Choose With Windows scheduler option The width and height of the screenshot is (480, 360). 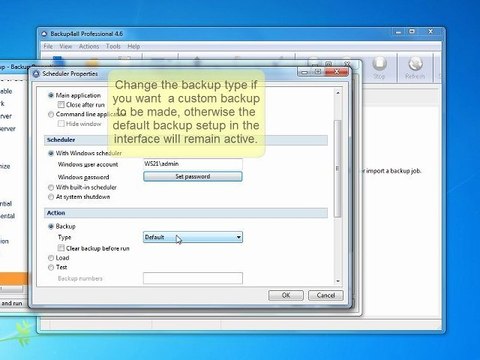pos(51,153)
